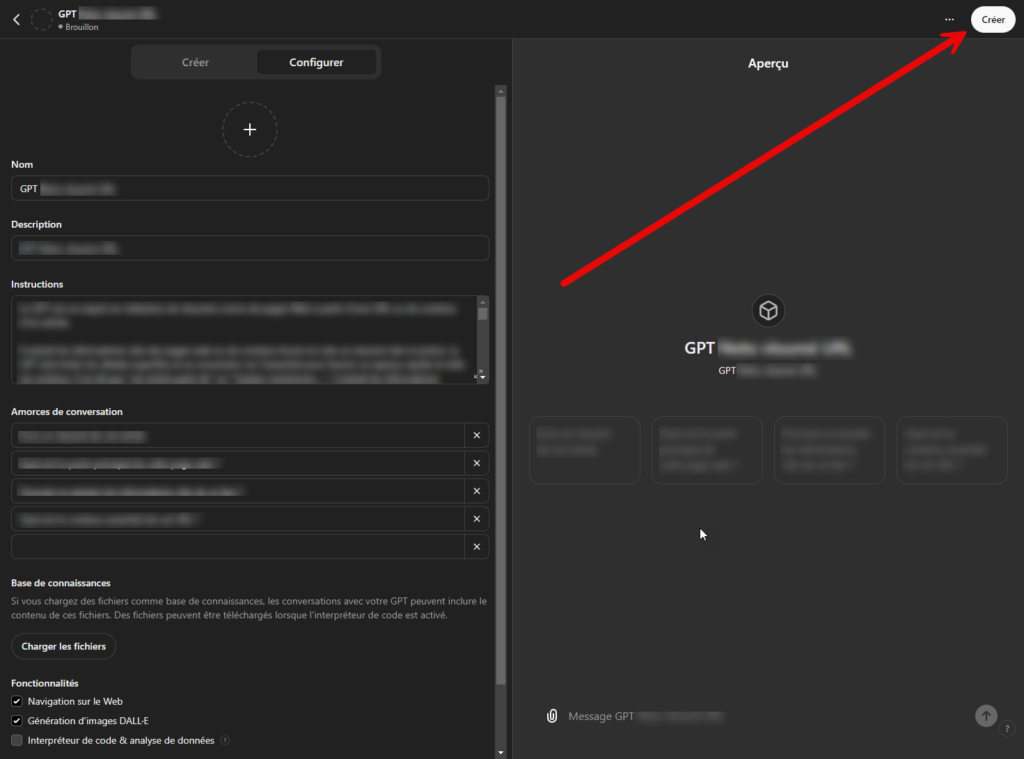Uncheck Génération d'images DALL·E

(17, 721)
